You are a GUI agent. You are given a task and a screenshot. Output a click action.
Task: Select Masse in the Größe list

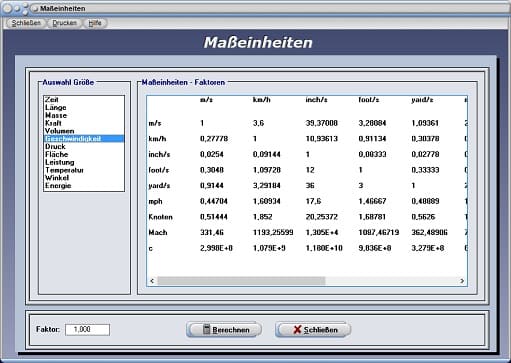point(84,115)
